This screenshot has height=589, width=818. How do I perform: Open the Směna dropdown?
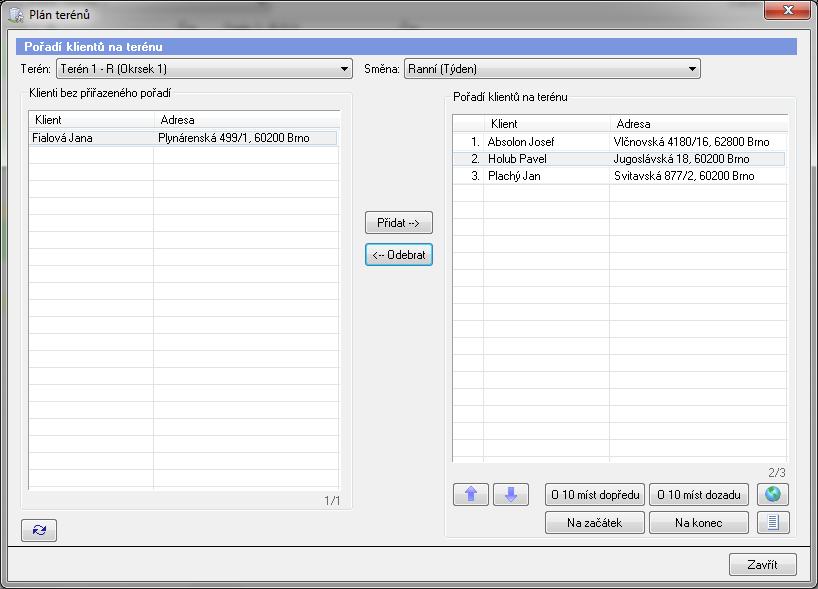552,69
